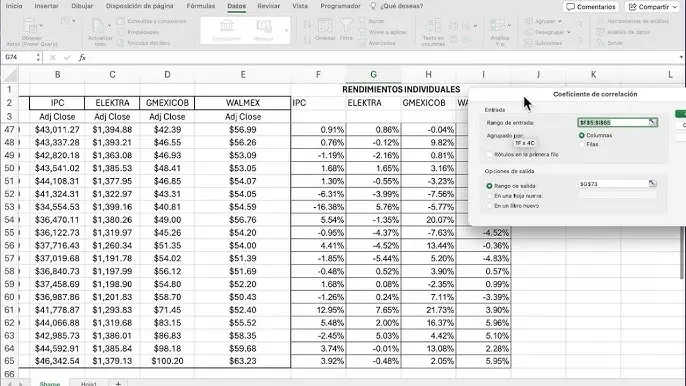Click cell with value $100.20

[x=167, y=361]
